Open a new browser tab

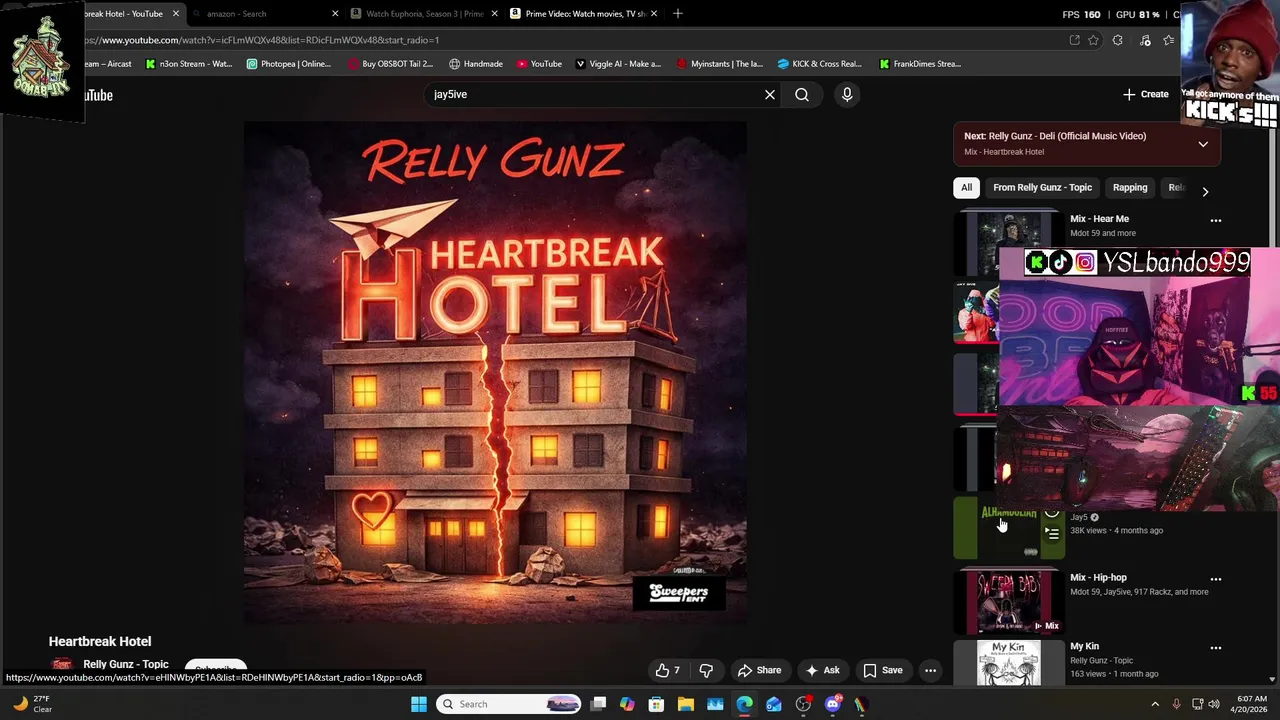678,14
